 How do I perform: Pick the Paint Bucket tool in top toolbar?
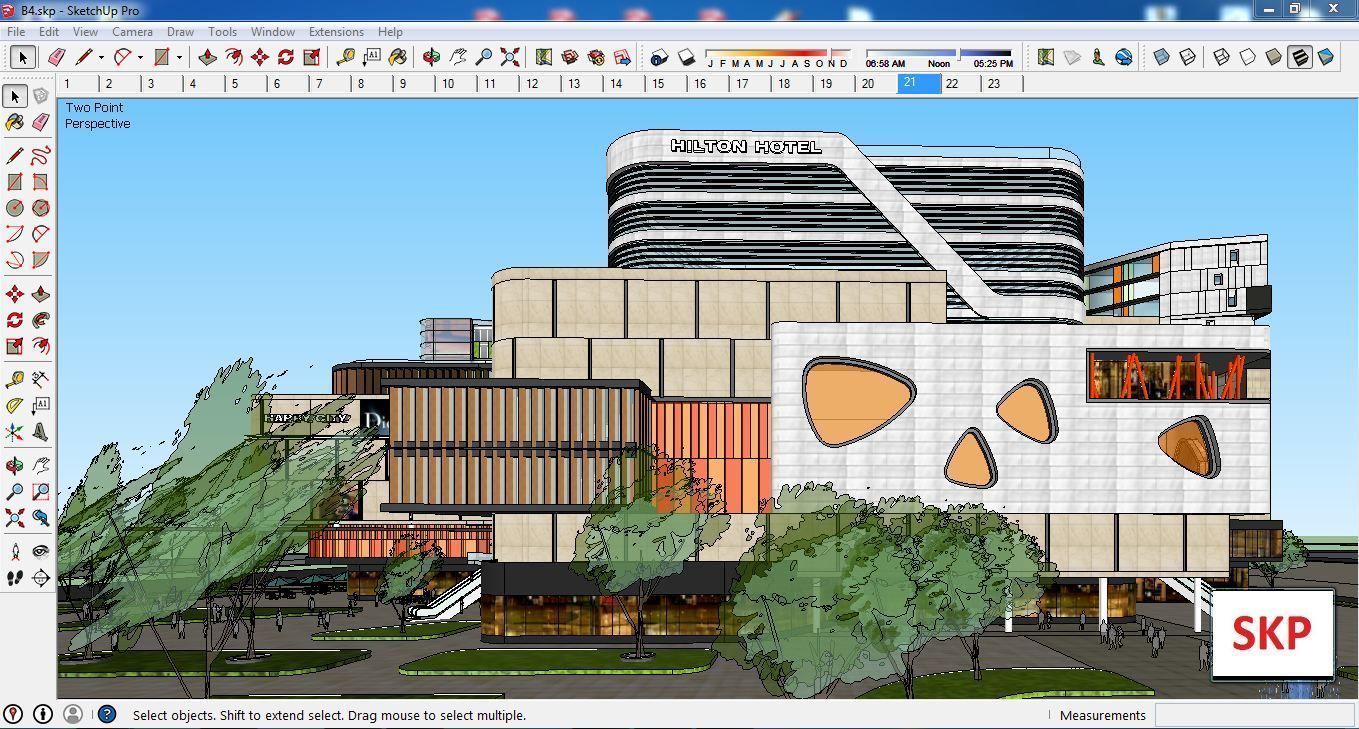pyautogui.click(x=398, y=57)
